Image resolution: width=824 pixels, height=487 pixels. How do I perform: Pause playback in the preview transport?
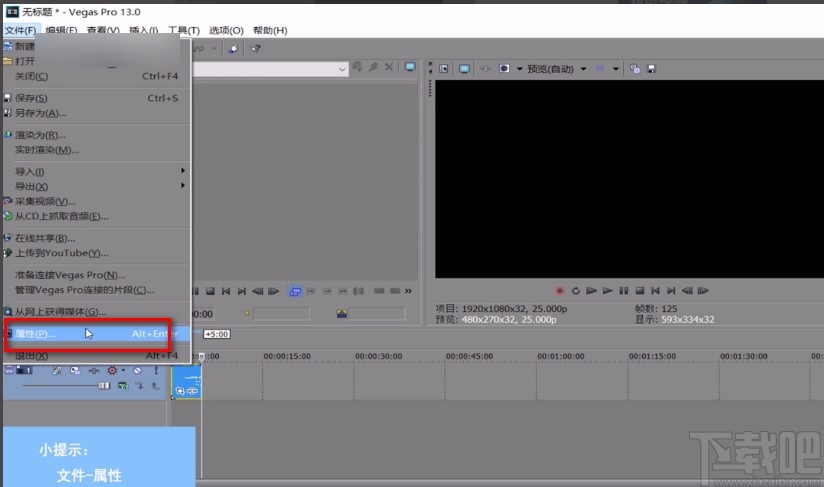pyautogui.click(x=624, y=291)
